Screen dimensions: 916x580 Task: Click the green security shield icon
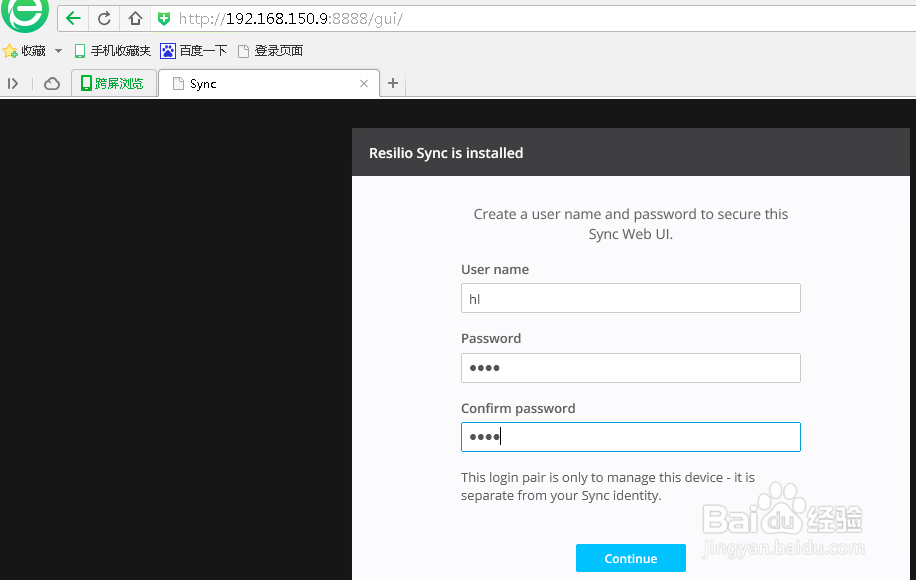pyautogui.click(x=164, y=19)
